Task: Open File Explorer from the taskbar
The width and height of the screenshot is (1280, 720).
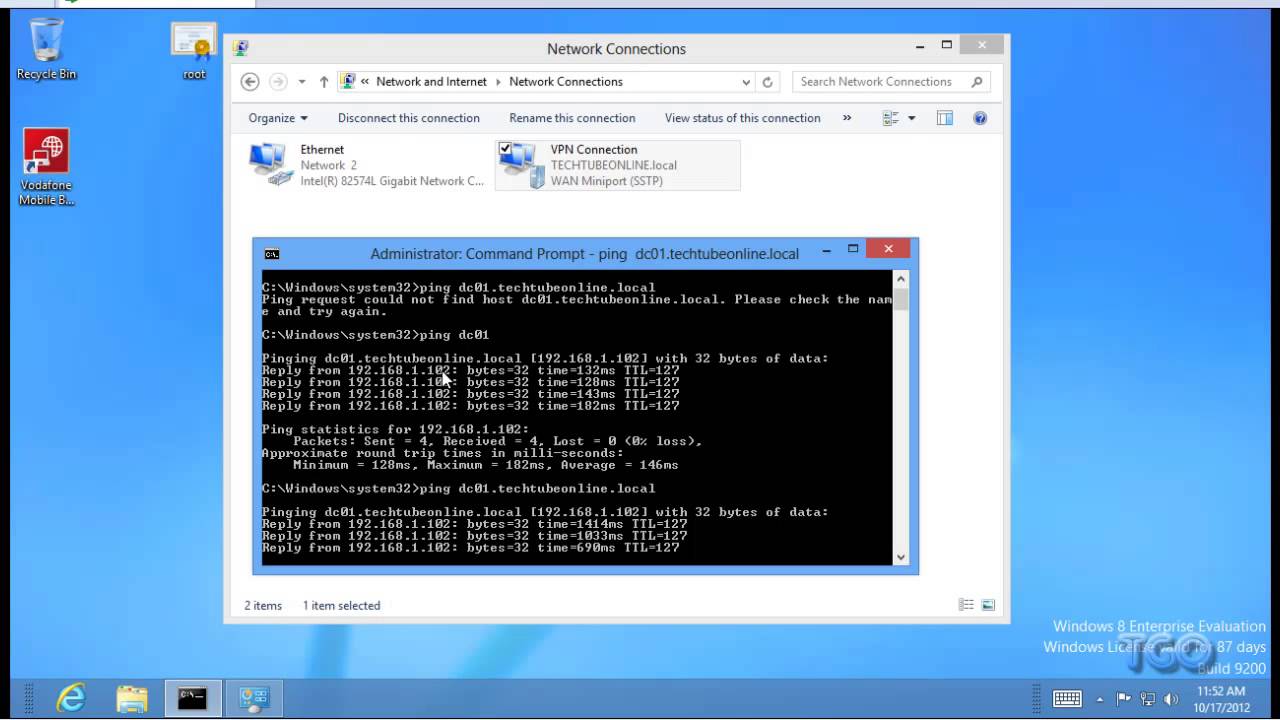Action: click(132, 698)
